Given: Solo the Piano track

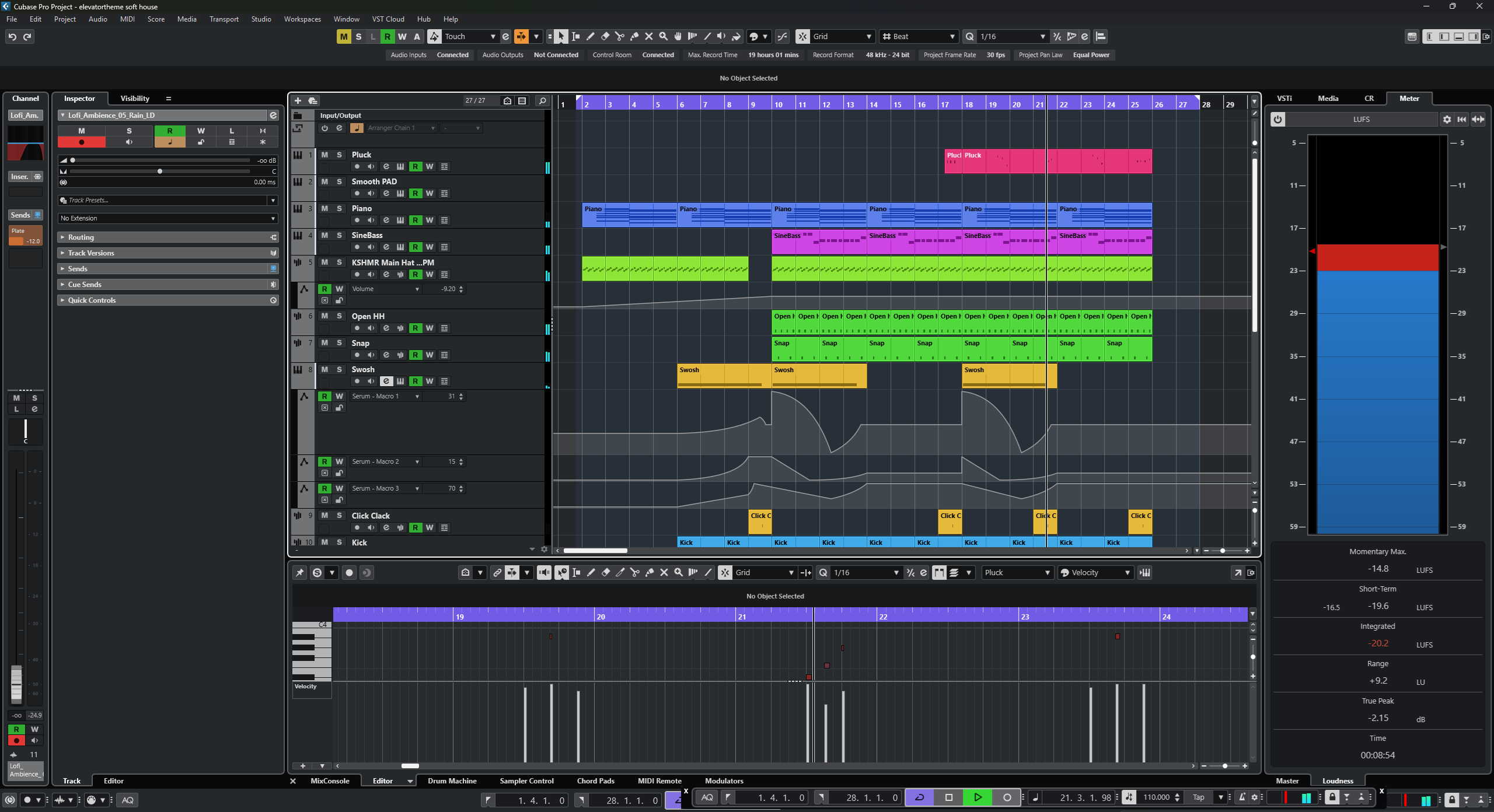Looking at the screenshot, I should click(339, 208).
